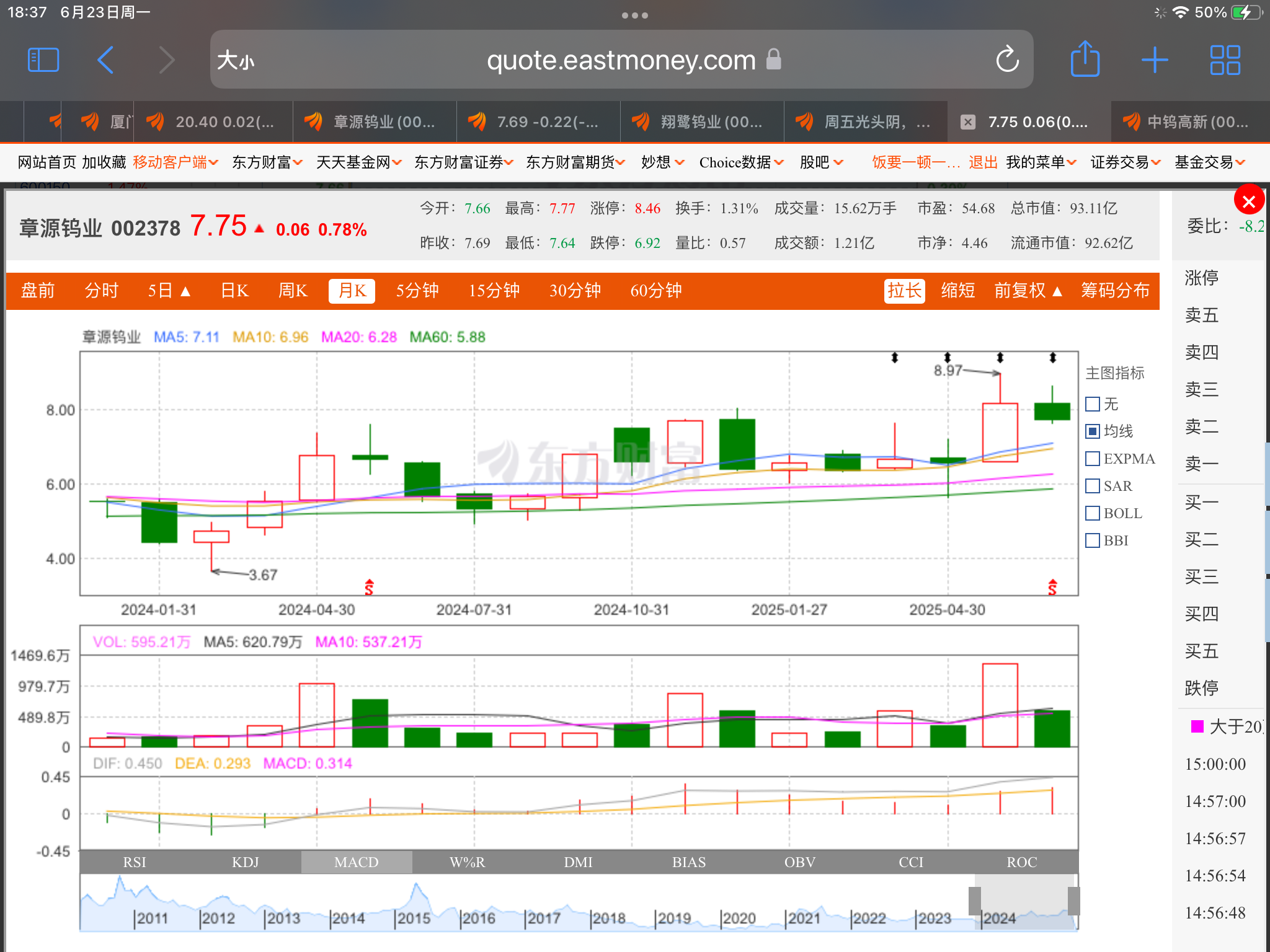Switch to 章源钨业 browser tab
This screenshot has width=1270, height=952.
375,122
